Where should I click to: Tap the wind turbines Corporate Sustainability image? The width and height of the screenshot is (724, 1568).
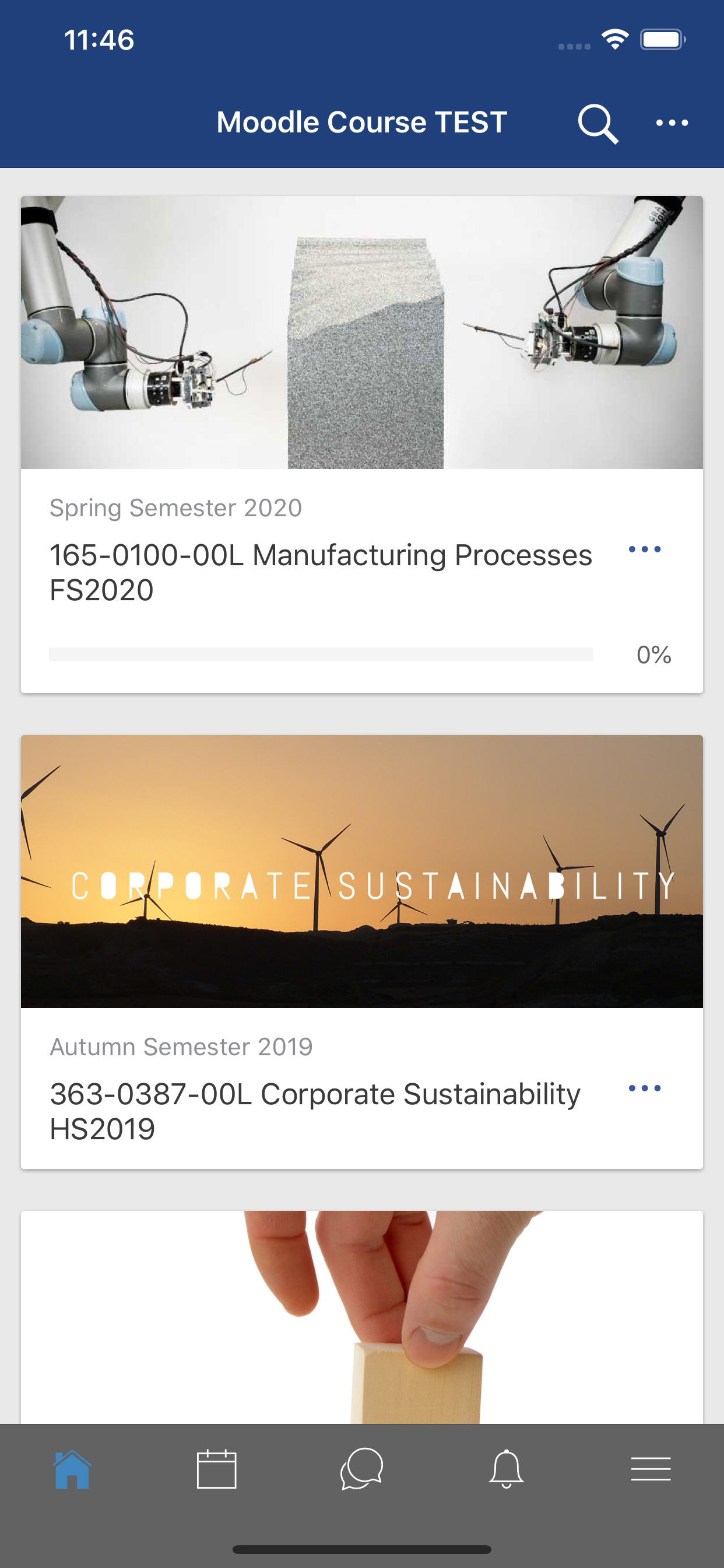click(x=362, y=871)
